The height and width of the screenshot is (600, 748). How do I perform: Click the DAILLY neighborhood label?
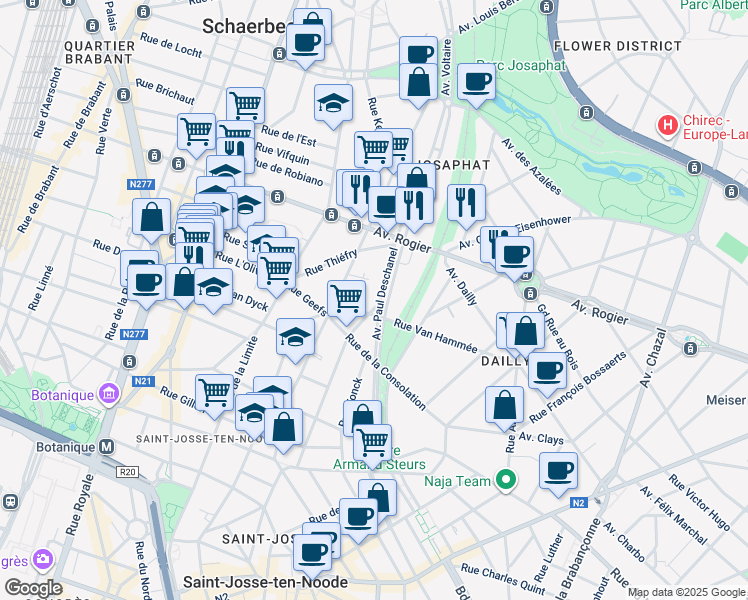click(504, 361)
